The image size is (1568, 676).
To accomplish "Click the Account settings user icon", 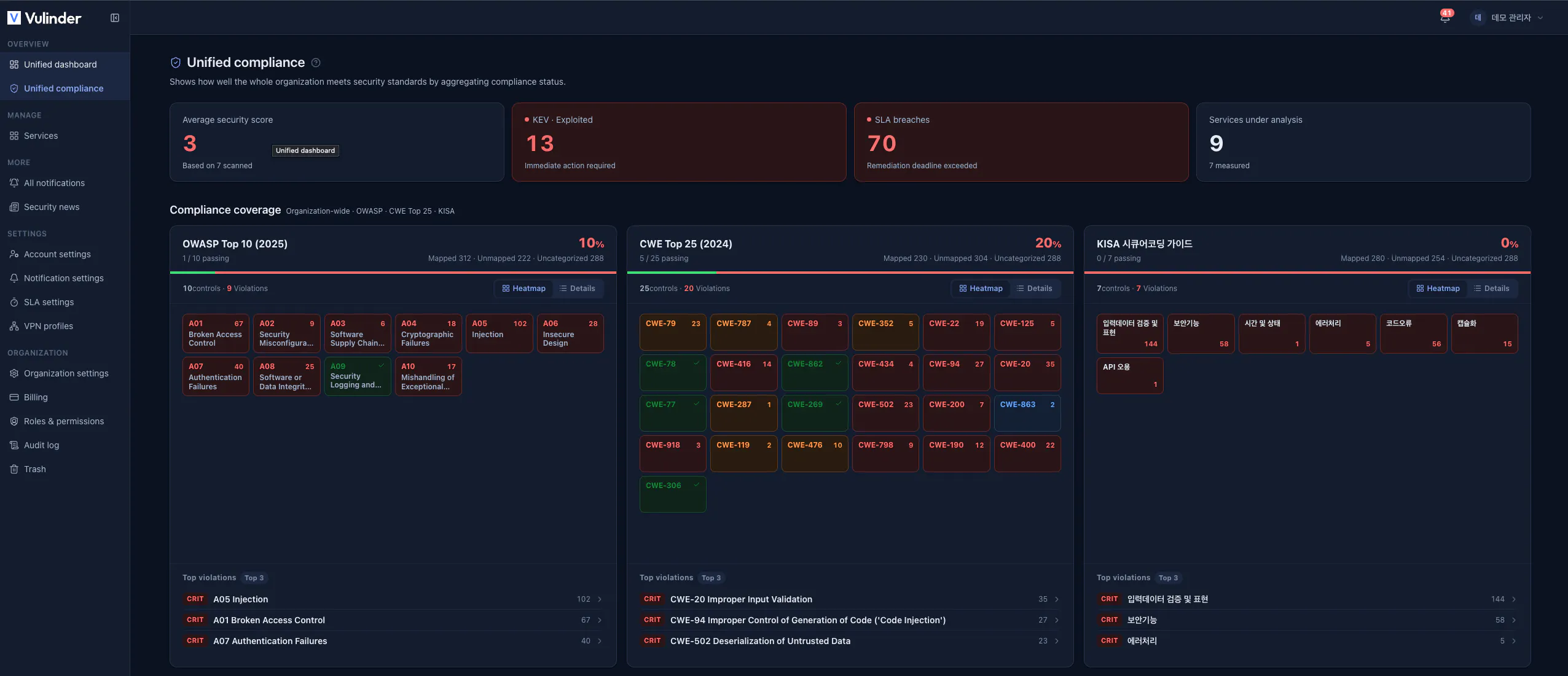I will 14,254.
